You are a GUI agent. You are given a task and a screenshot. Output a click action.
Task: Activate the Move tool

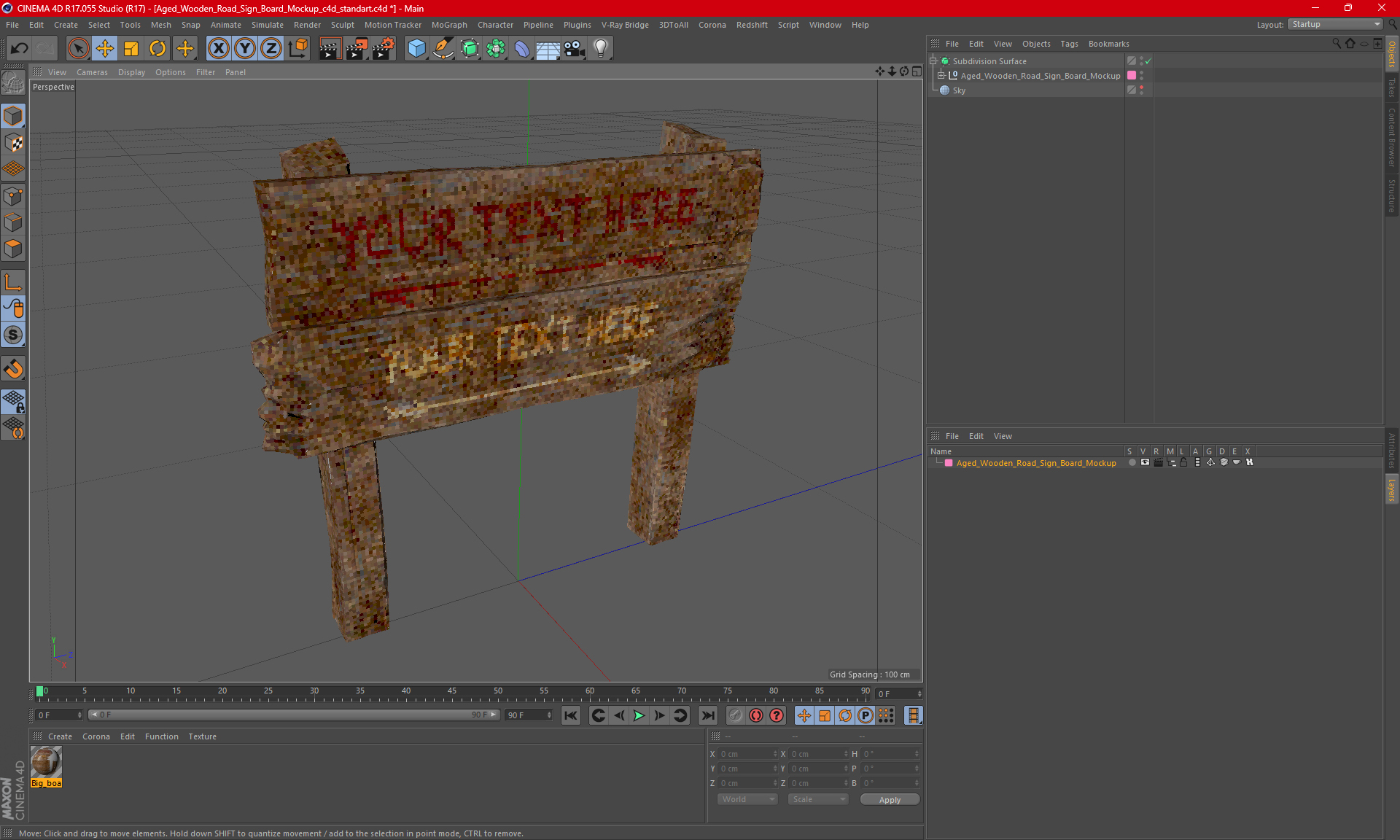pyautogui.click(x=105, y=48)
